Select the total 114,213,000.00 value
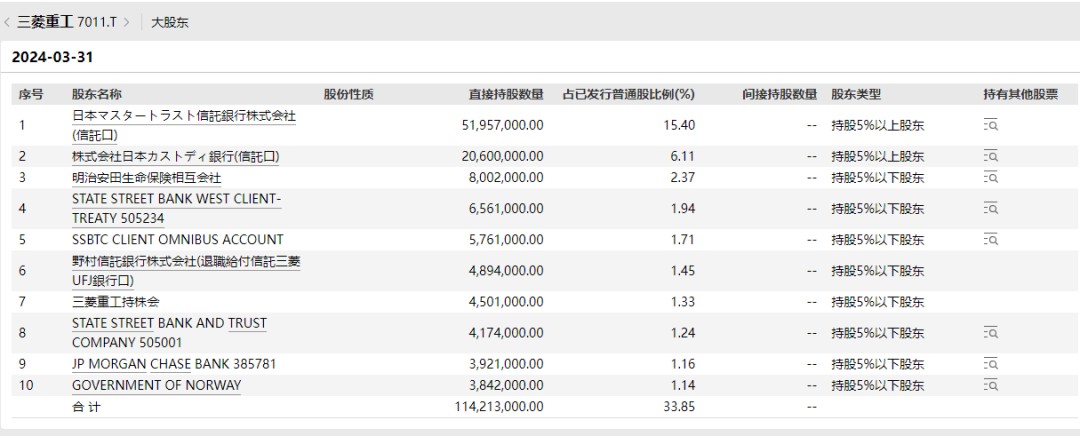Image resolution: width=1080 pixels, height=436 pixels. (x=499, y=406)
